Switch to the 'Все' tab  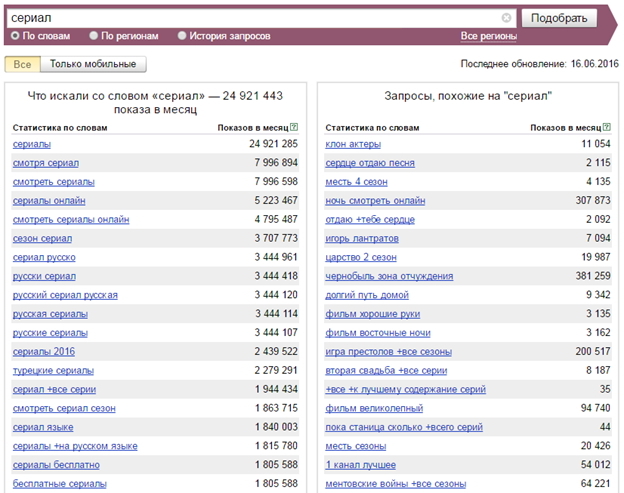(22, 64)
